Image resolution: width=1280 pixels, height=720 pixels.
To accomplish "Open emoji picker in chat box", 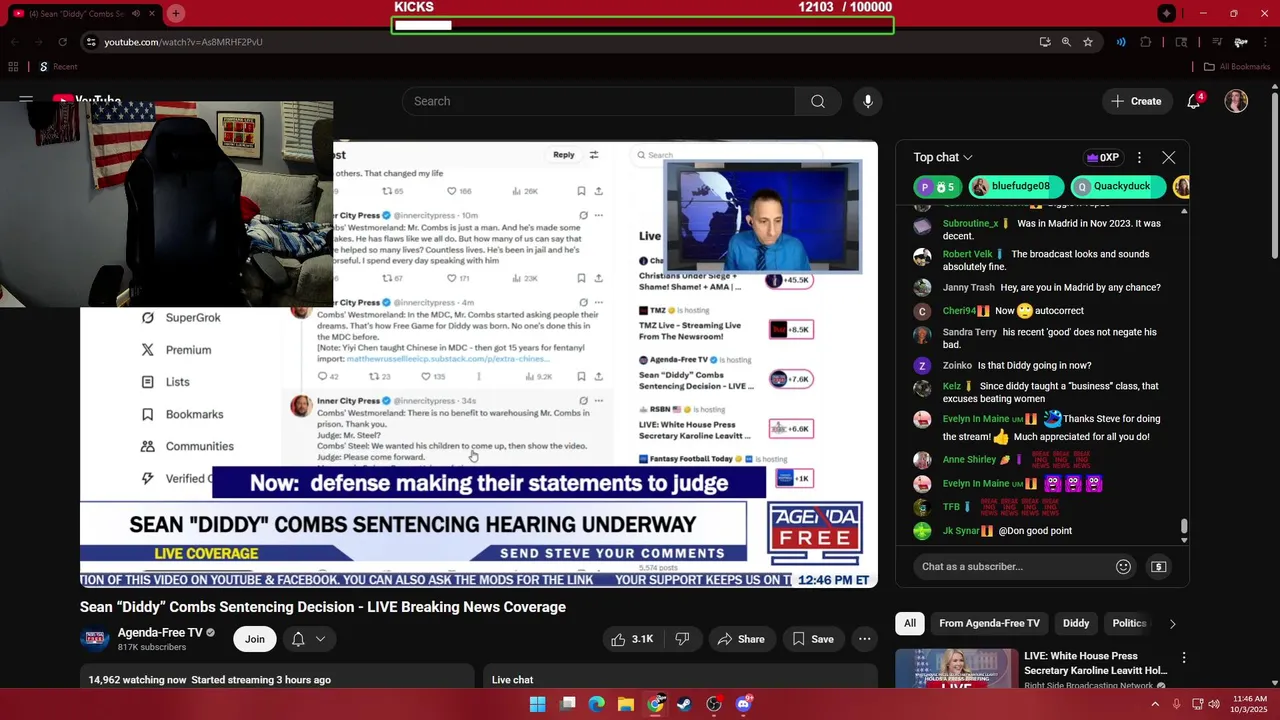I will click(x=1123, y=567).
